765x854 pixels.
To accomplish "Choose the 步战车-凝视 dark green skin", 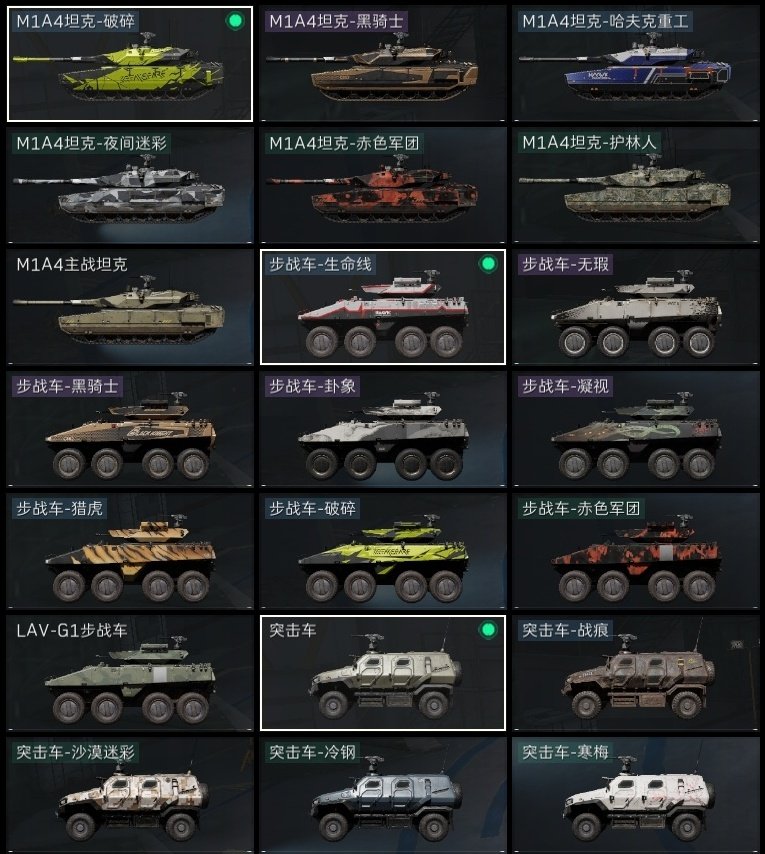I will (635, 429).
